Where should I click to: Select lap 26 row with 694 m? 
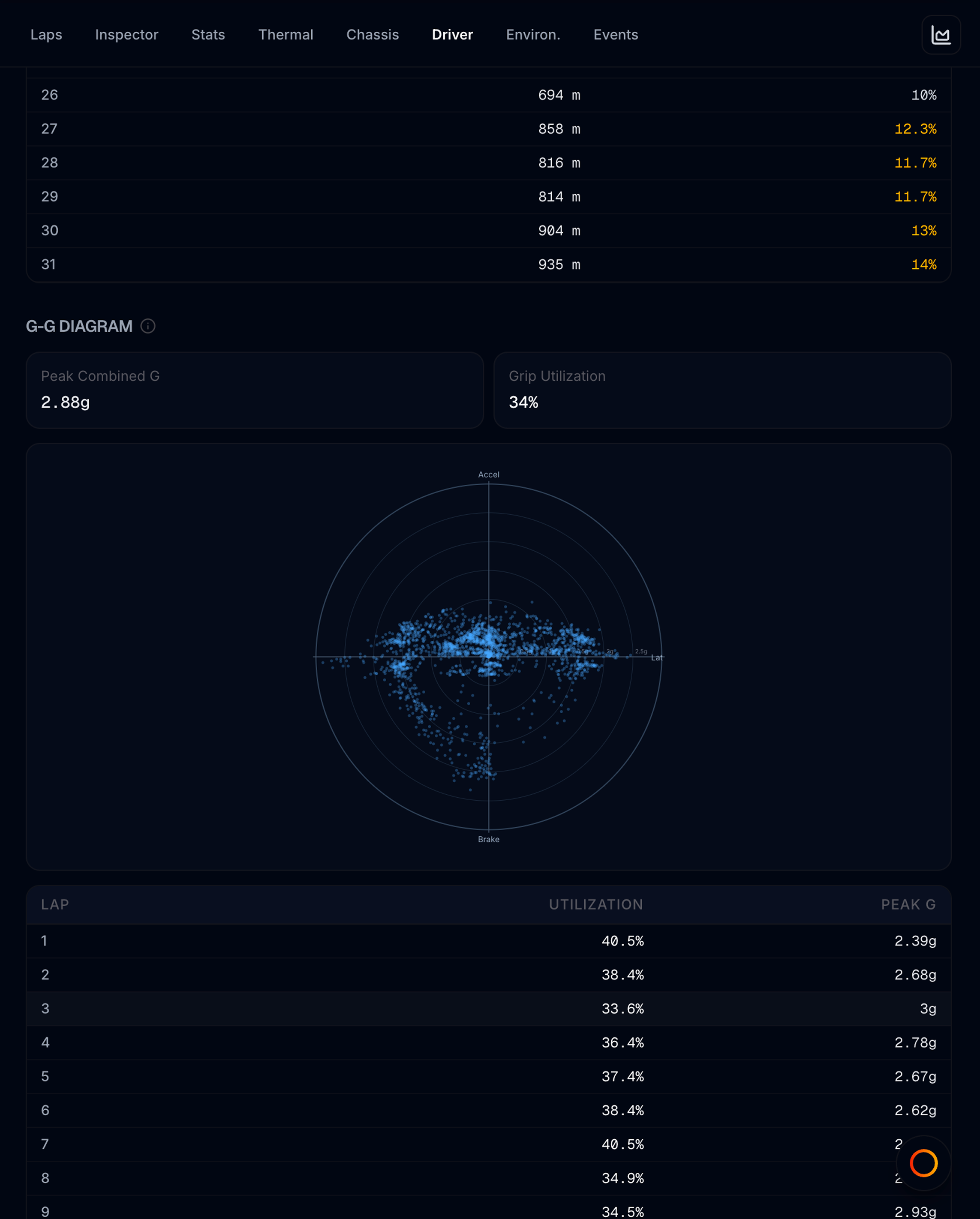coord(489,95)
